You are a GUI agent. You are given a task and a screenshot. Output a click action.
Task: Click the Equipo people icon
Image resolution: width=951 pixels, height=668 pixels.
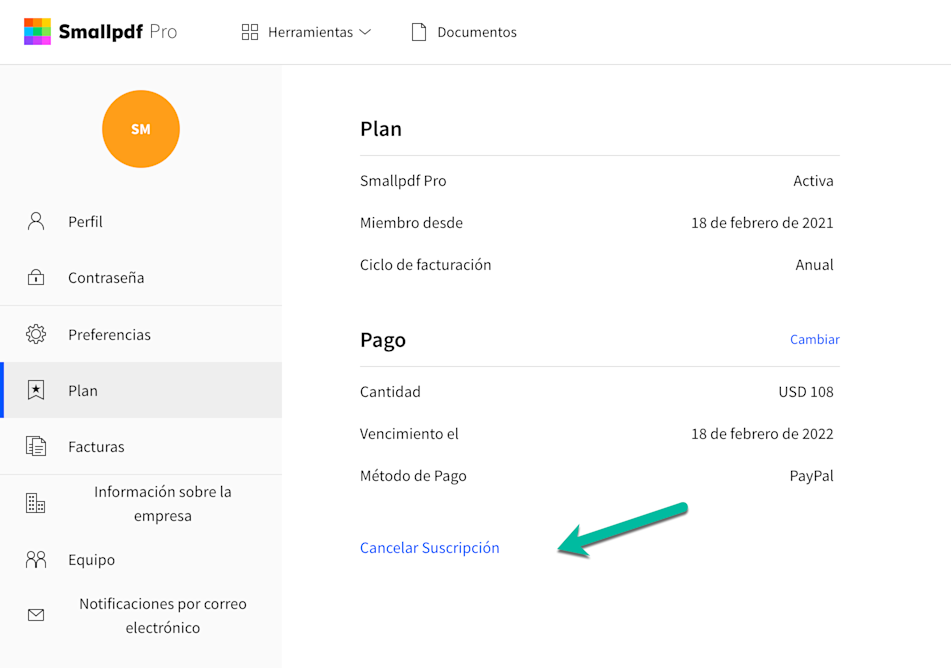36,559
